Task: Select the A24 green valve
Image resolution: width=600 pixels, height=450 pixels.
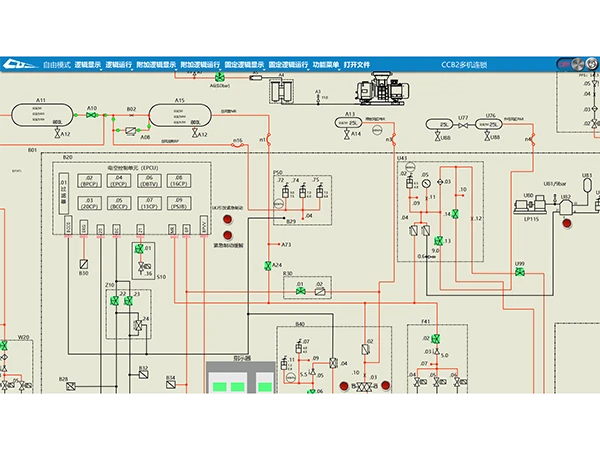Action: [266, 265]
